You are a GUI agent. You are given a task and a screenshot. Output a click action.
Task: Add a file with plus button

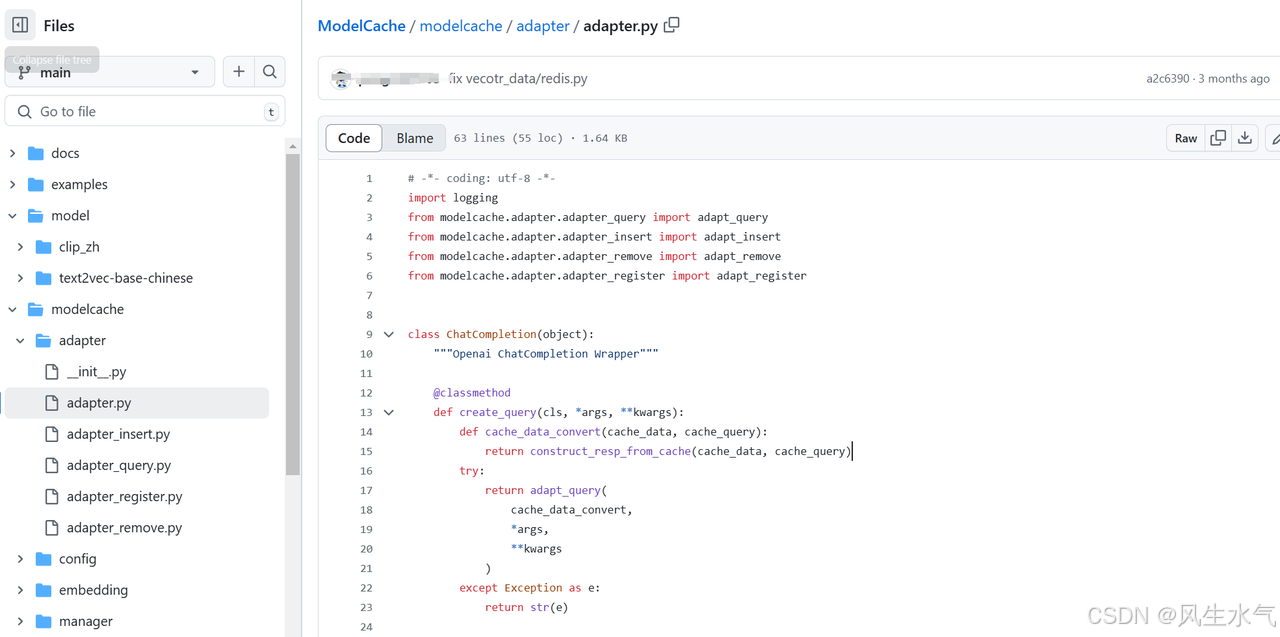pyautogui.click(x=238, y=72)
